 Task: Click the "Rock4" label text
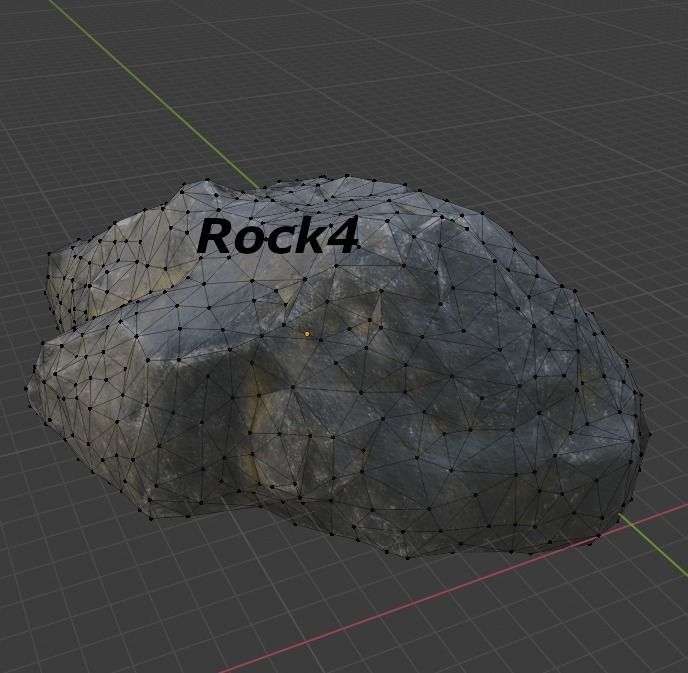pyautogui.click(x=278, y=235)
